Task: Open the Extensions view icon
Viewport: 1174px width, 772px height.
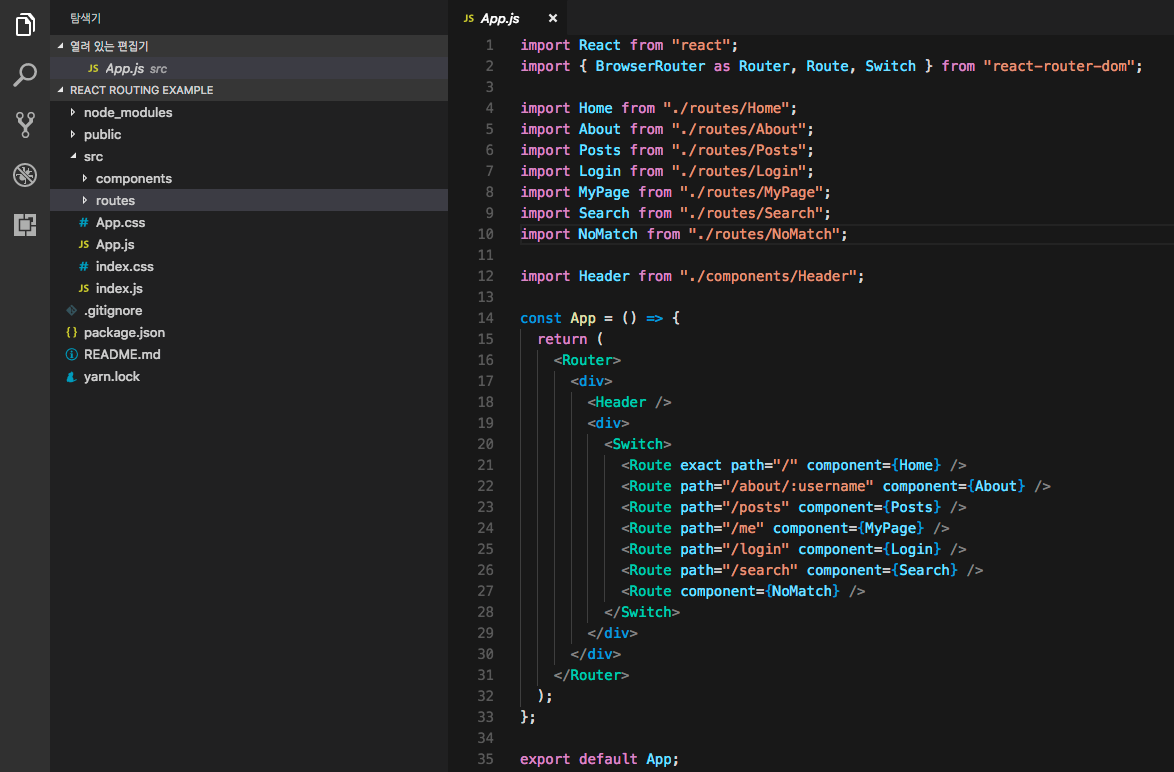Action: (x=25, y=225)
